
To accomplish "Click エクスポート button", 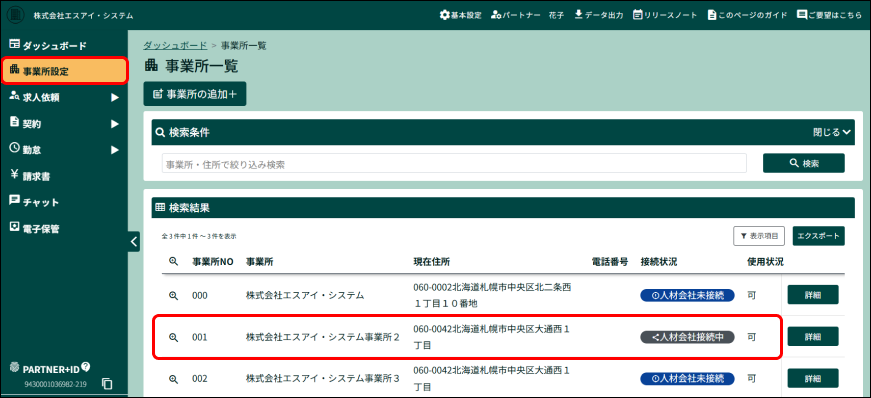I will tap(819, 236).
